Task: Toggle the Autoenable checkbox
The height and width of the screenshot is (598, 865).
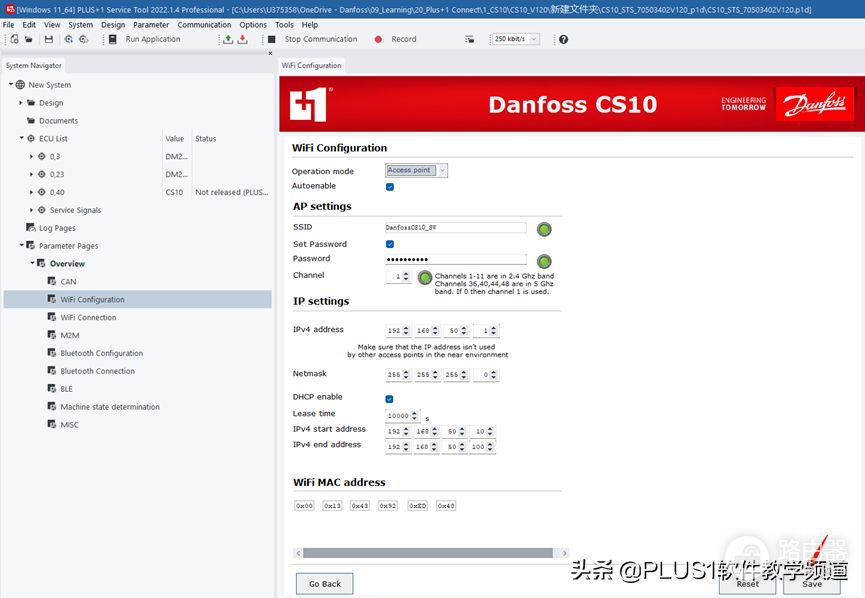Action: (x=390, y=186)
